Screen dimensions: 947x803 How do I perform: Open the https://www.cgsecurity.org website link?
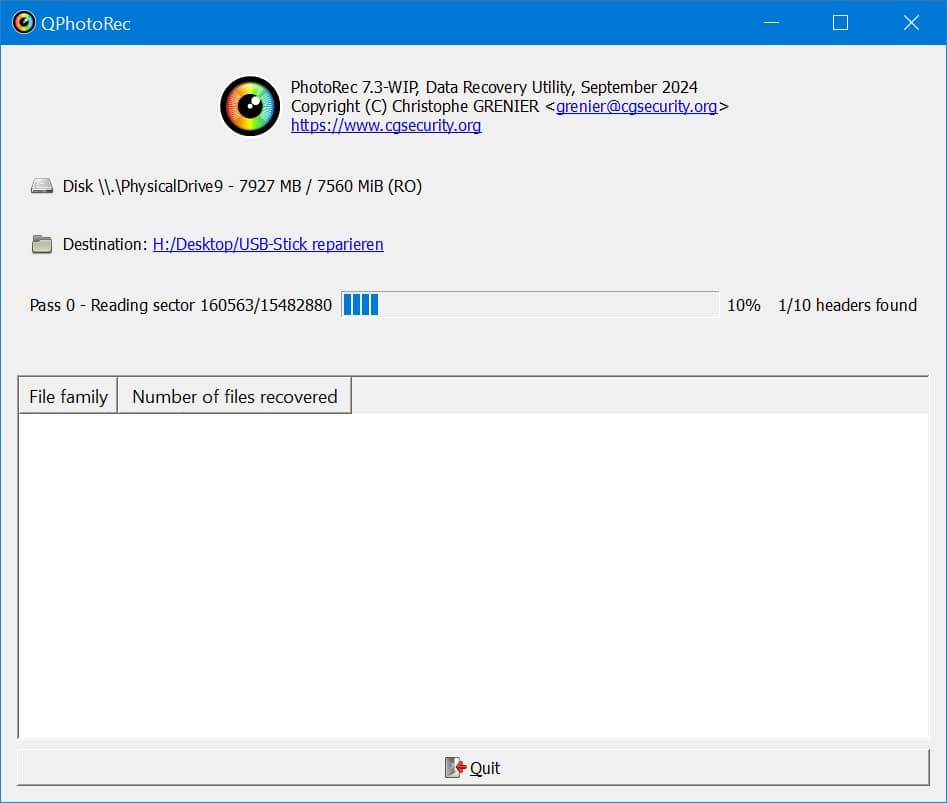(386, 126)
